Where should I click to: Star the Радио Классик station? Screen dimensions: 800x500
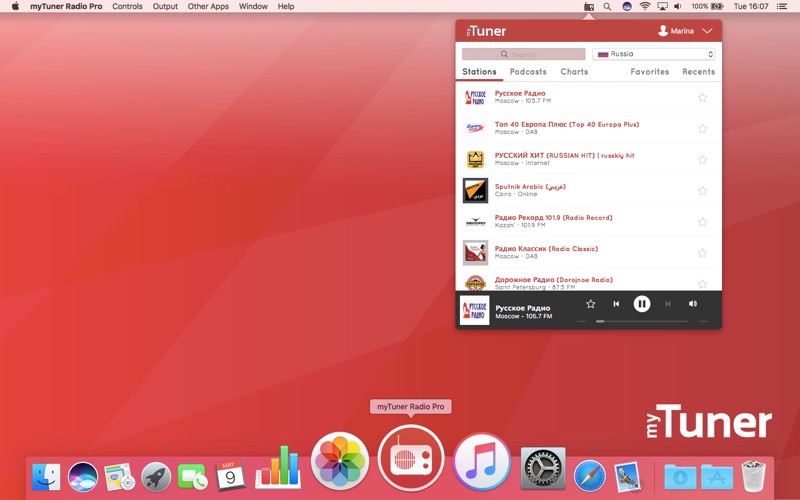click(x=703, y=253)
